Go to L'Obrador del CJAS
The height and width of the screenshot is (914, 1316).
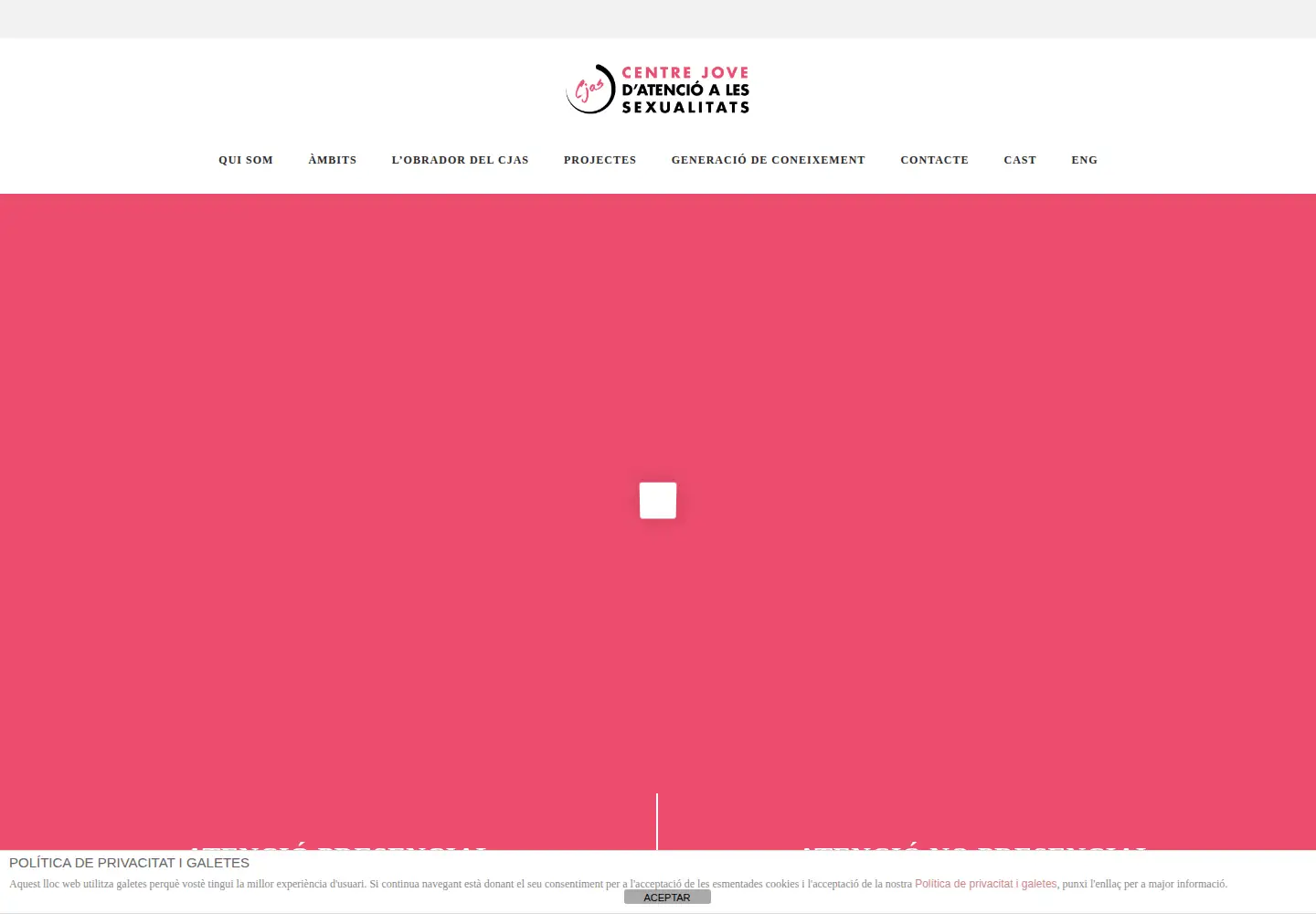(x=460, y=160)
